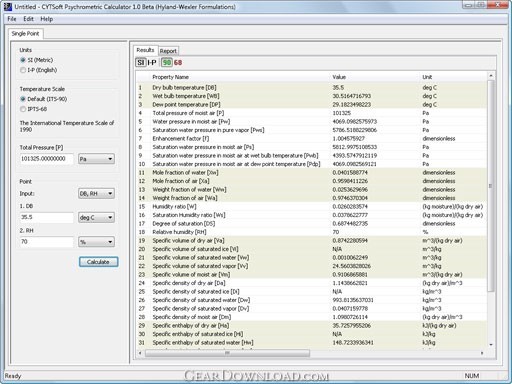Select Dew point temperature [DP] row
Image resolution: width=512 pixels, height=384 pixels.
click(x=312, y=105)
